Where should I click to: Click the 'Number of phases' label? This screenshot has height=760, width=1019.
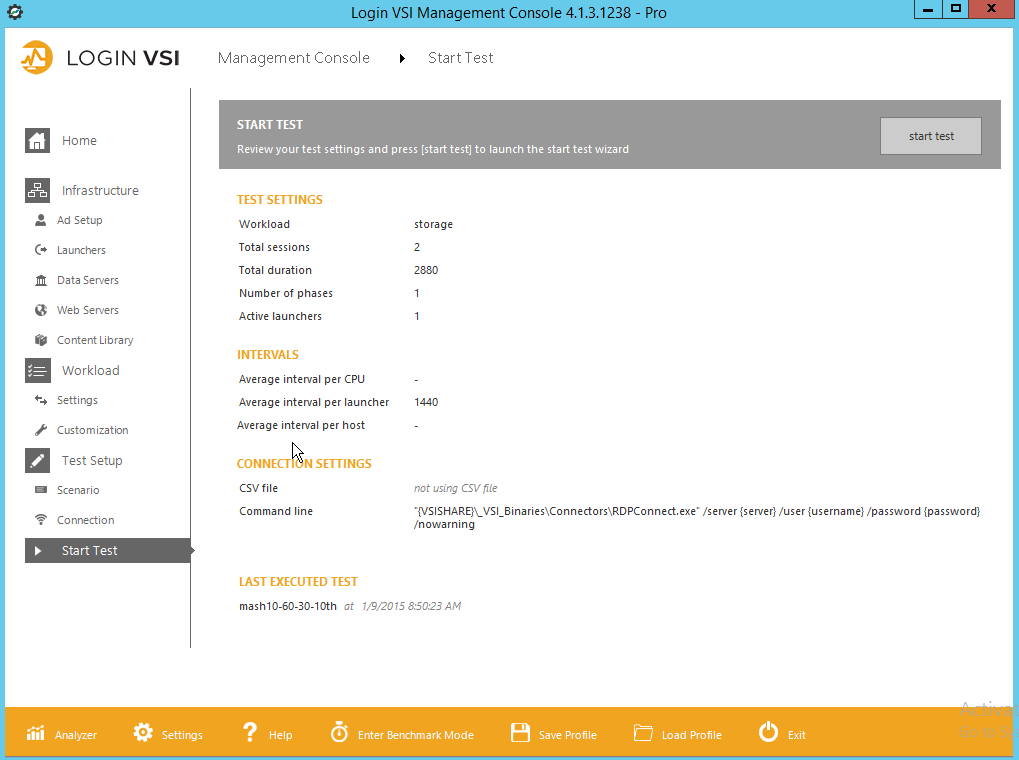(286, 293)
